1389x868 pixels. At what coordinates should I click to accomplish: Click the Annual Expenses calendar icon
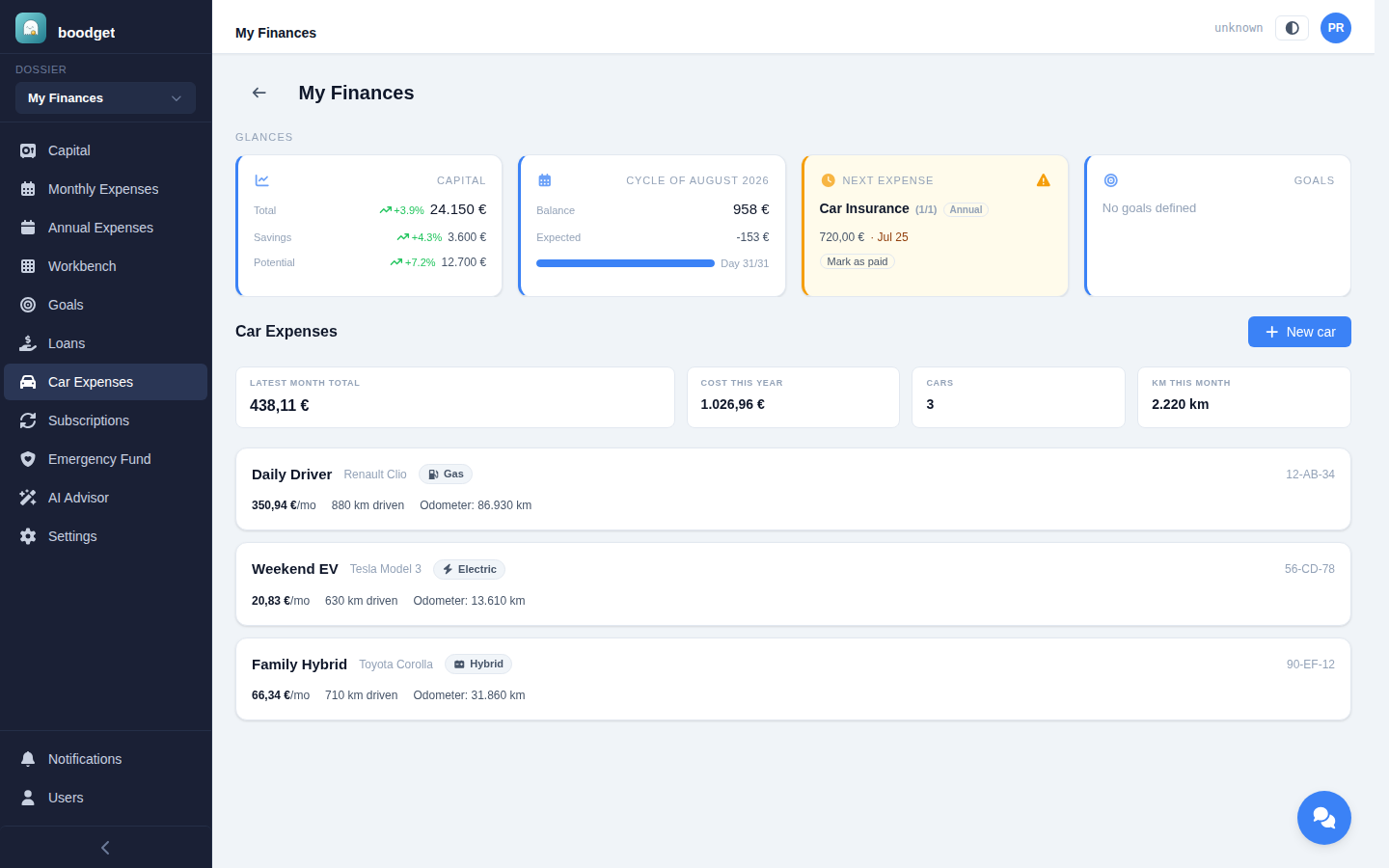pyautogui.click(x=28, y=228)
